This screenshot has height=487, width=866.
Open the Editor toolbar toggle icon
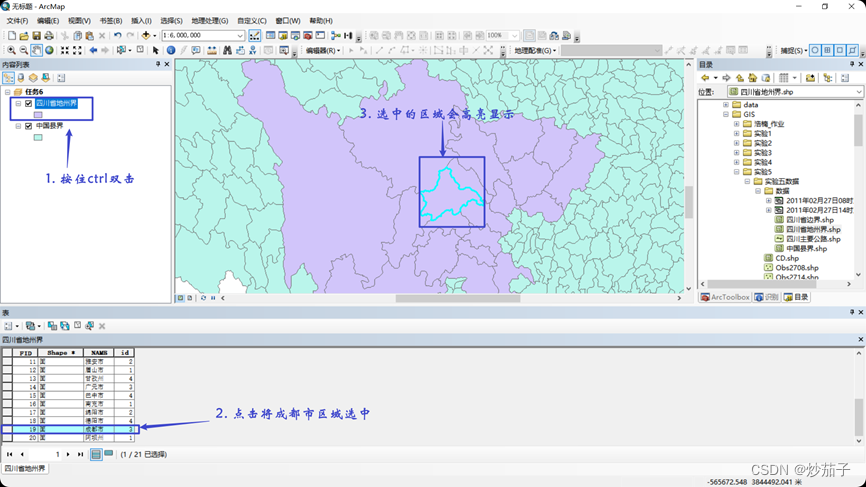254,36
